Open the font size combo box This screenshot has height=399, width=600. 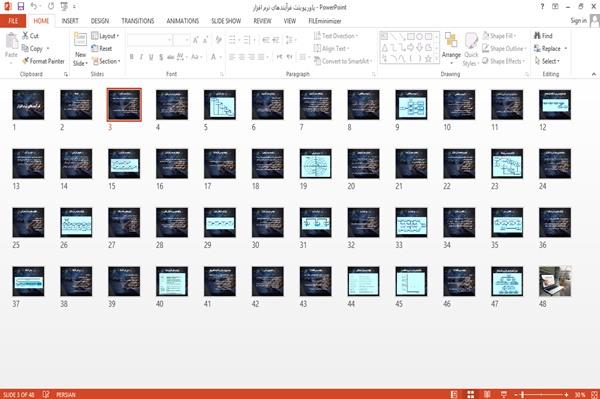click(x=181, y=40)
